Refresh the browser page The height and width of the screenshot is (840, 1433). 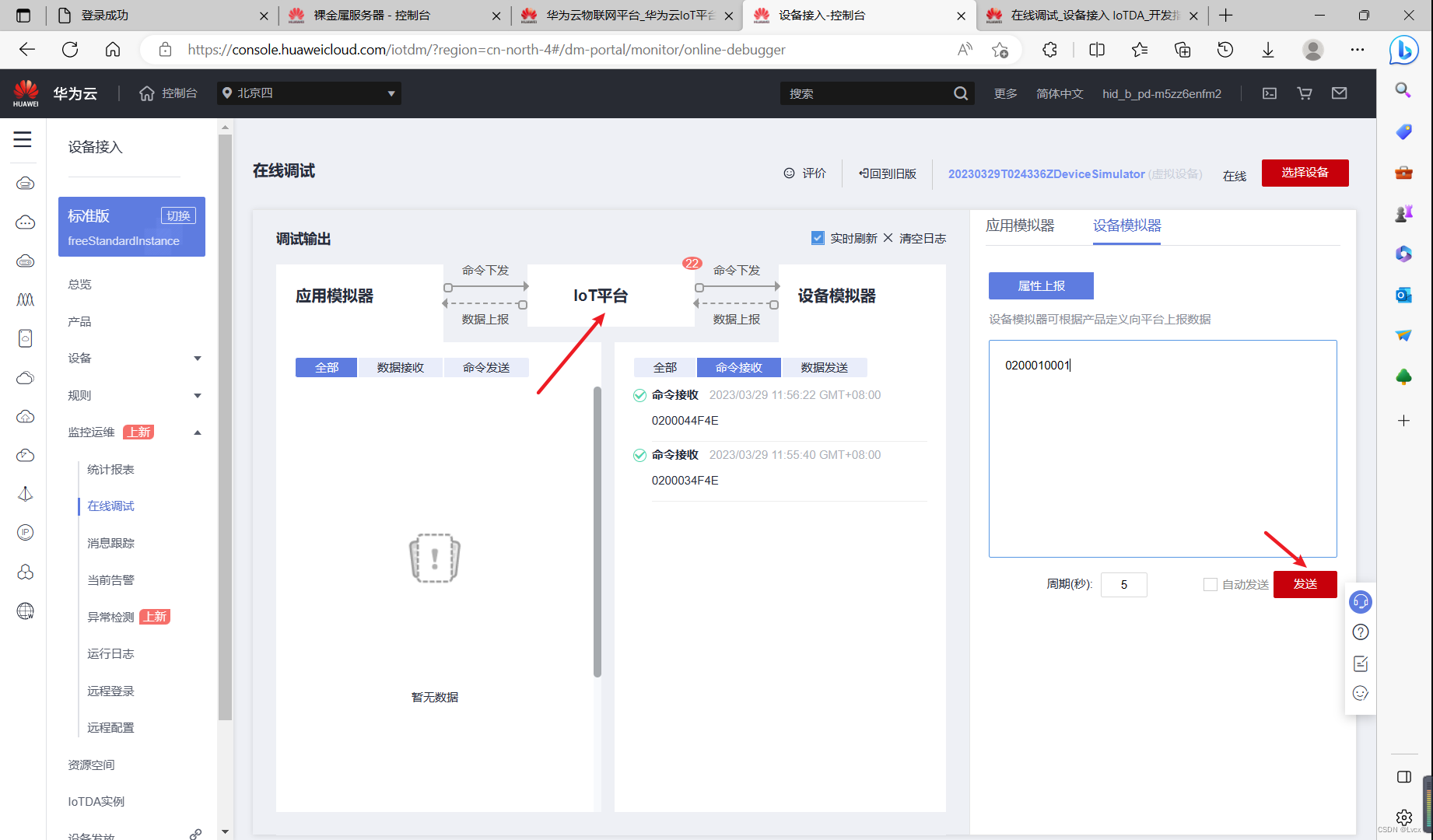point(70,50)
